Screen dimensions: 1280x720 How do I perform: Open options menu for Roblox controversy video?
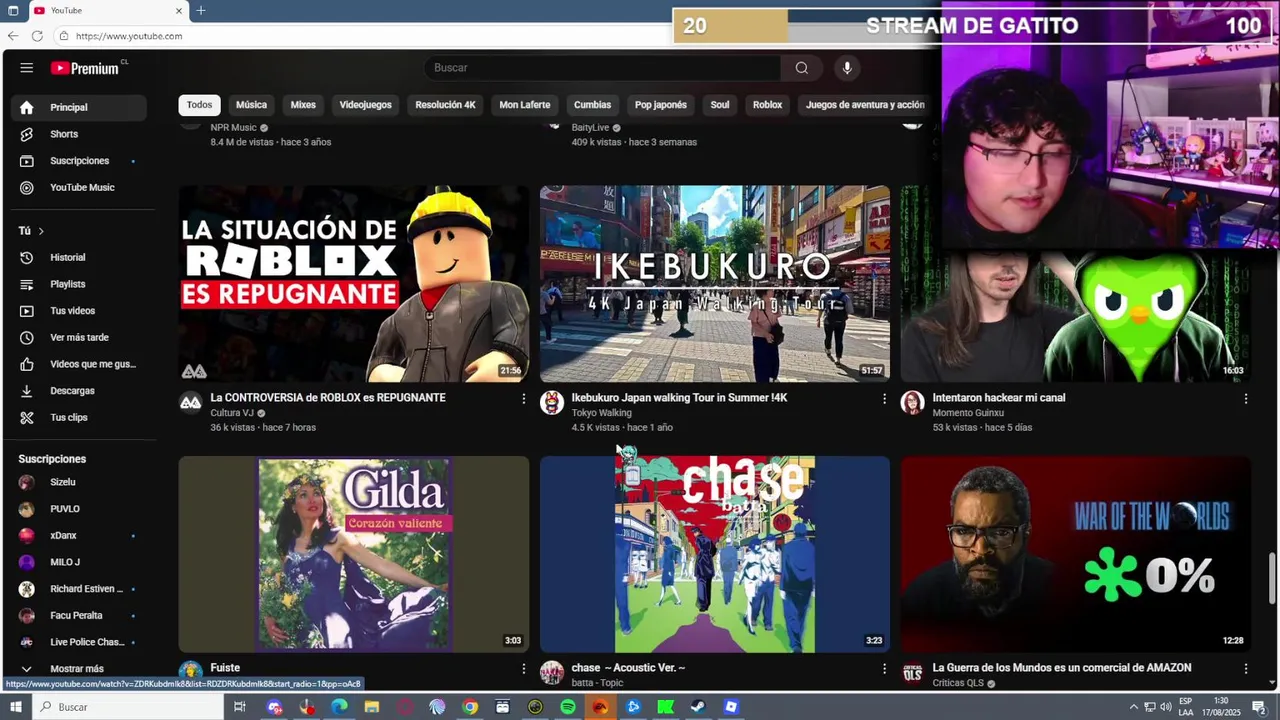[523, 398]
